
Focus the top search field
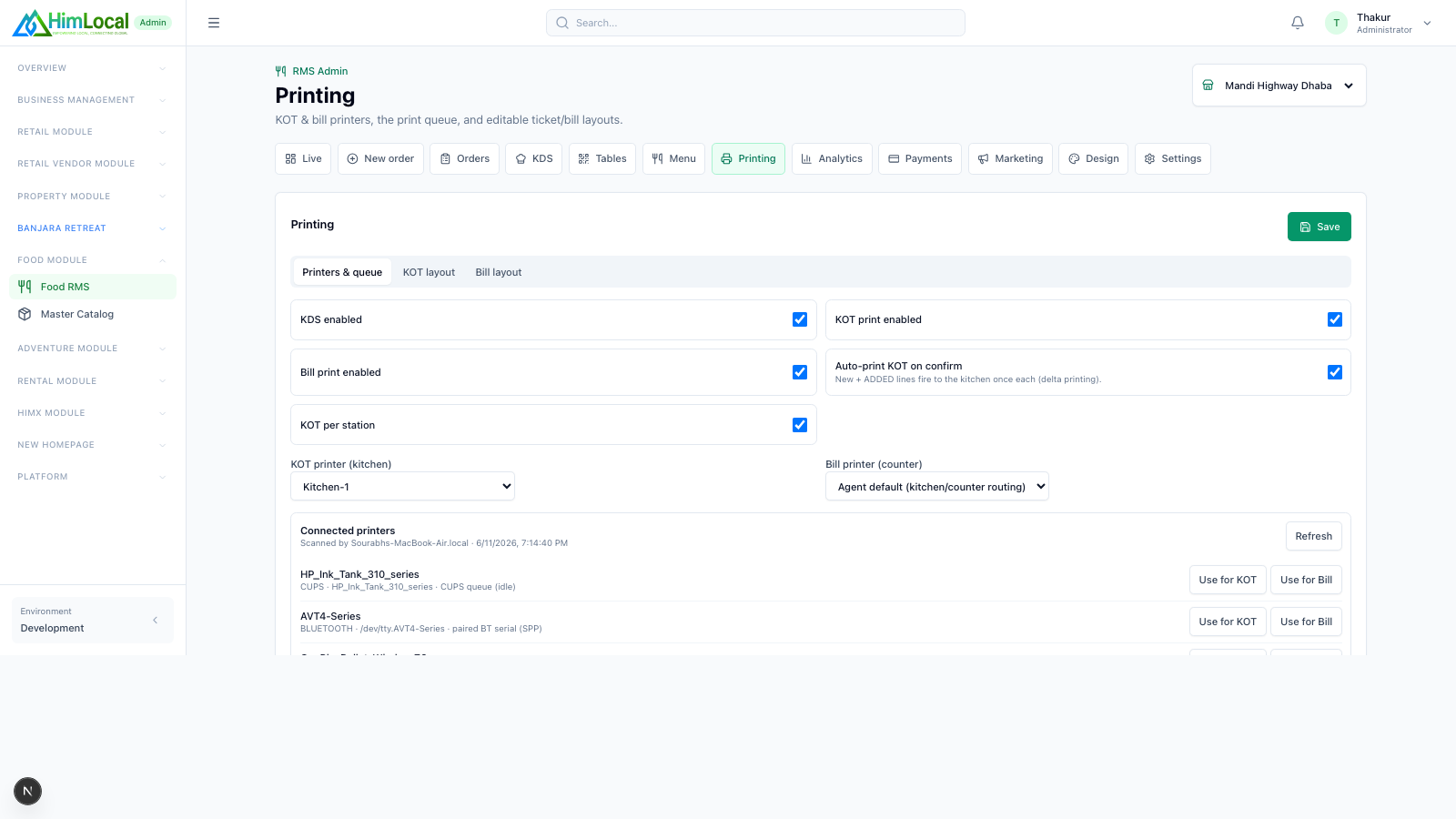(755, 23)
